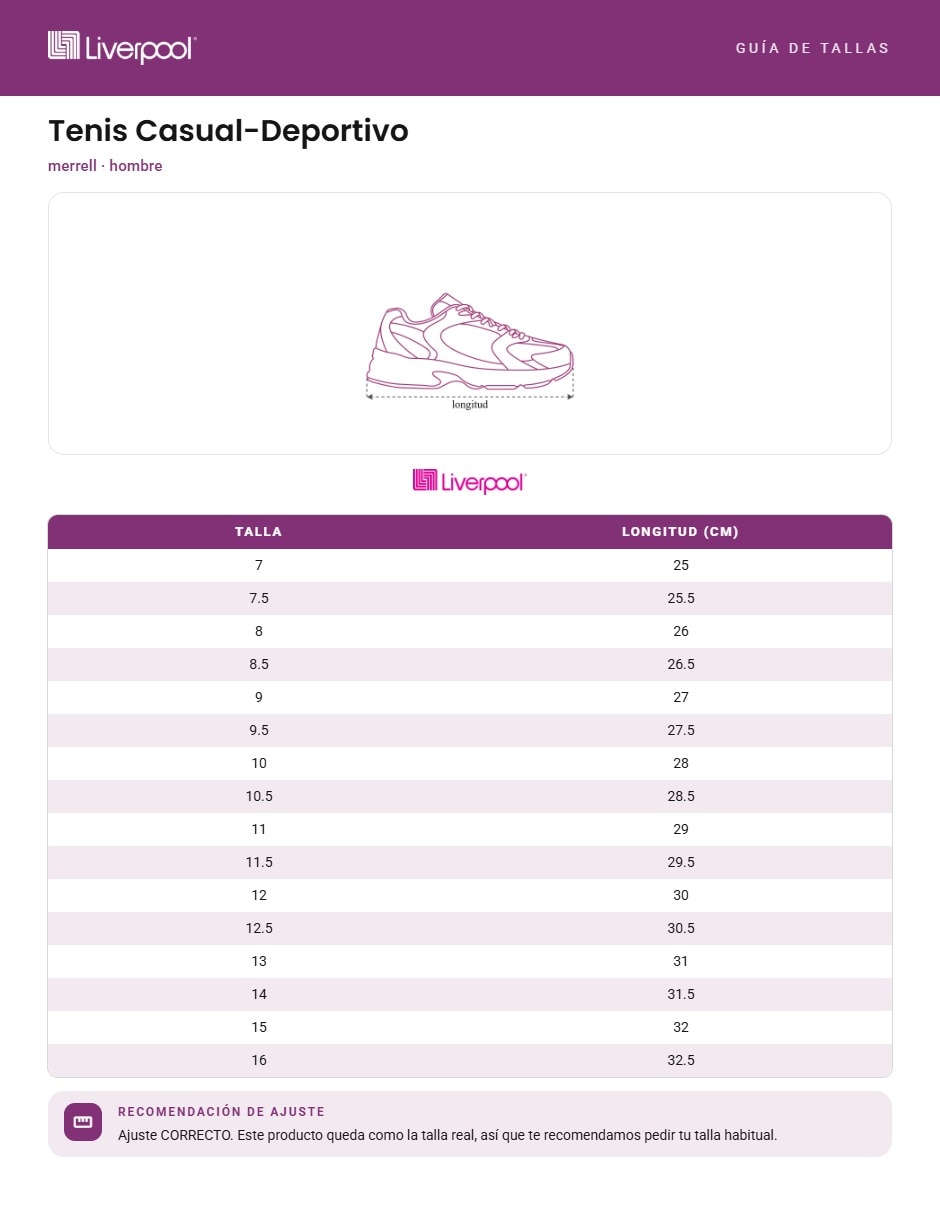Image resolution: width=940 pixels, height=1215 pixels.
Task: Select the Talla column header
Action: pos(259,532)
